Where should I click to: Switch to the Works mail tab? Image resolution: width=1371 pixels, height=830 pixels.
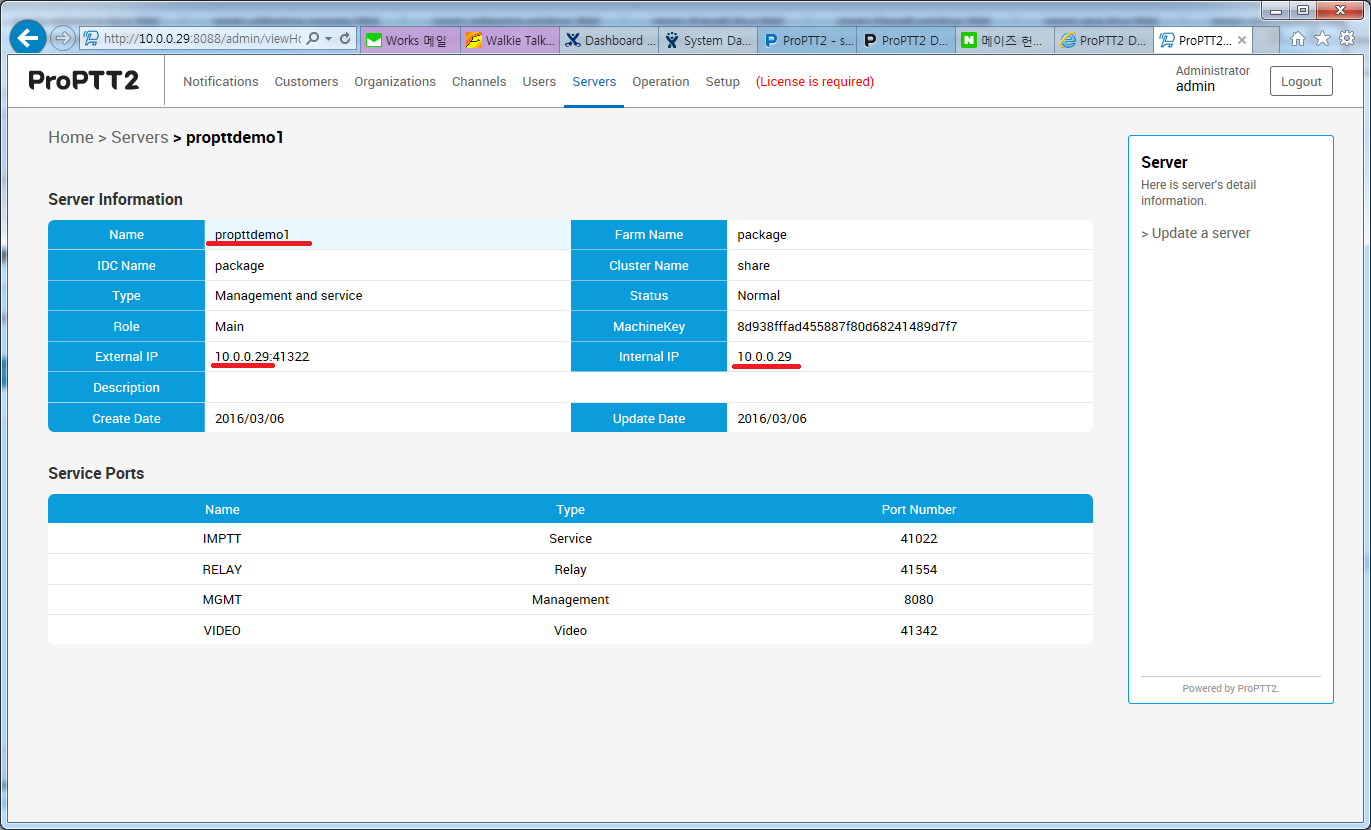click(x=409, y=40)
